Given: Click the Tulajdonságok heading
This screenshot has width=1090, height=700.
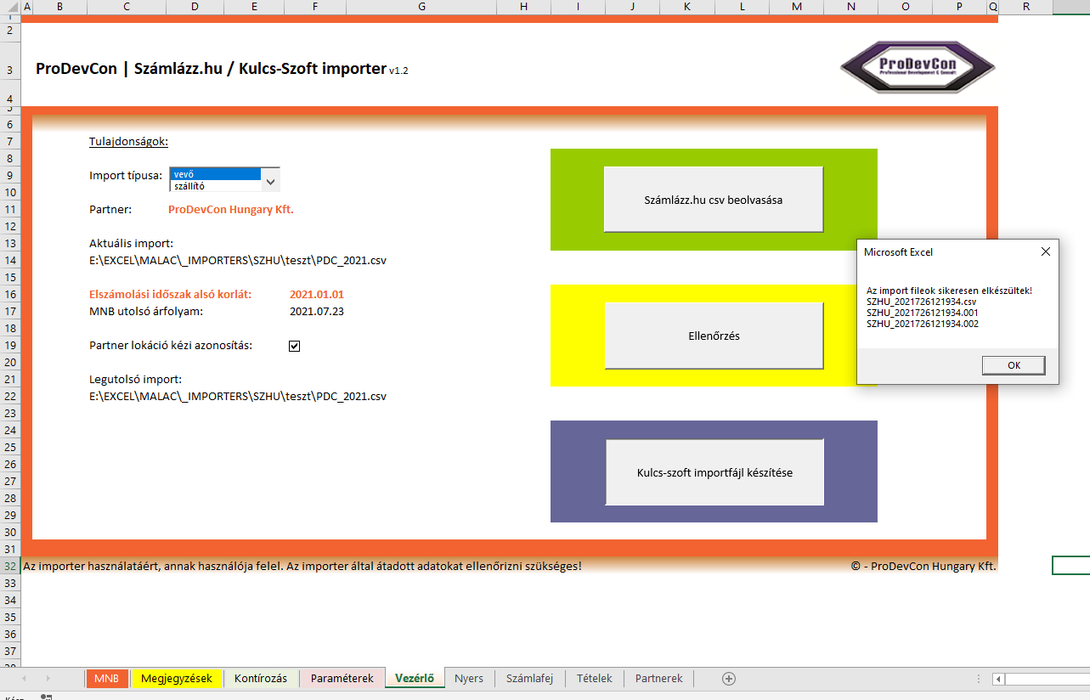Looking at the screenshot, I should 129,141.
